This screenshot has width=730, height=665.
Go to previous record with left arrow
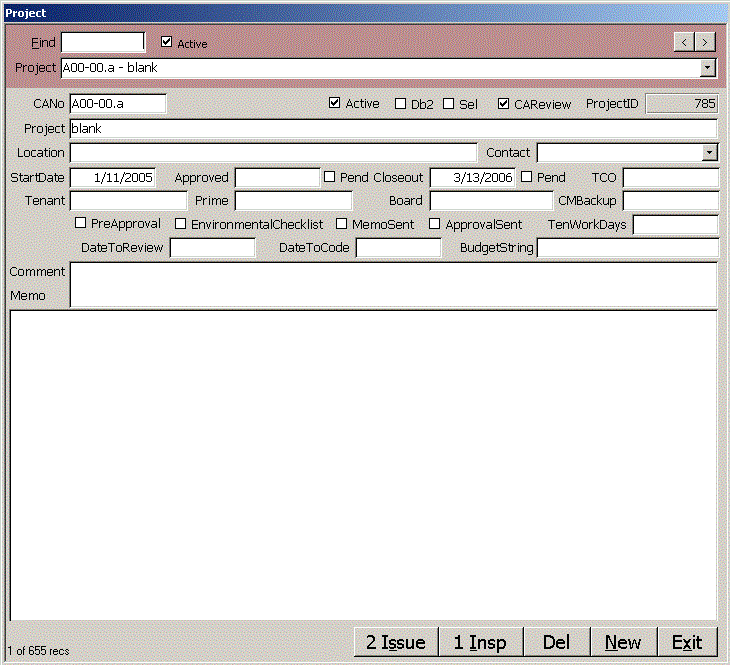(684, 42)
